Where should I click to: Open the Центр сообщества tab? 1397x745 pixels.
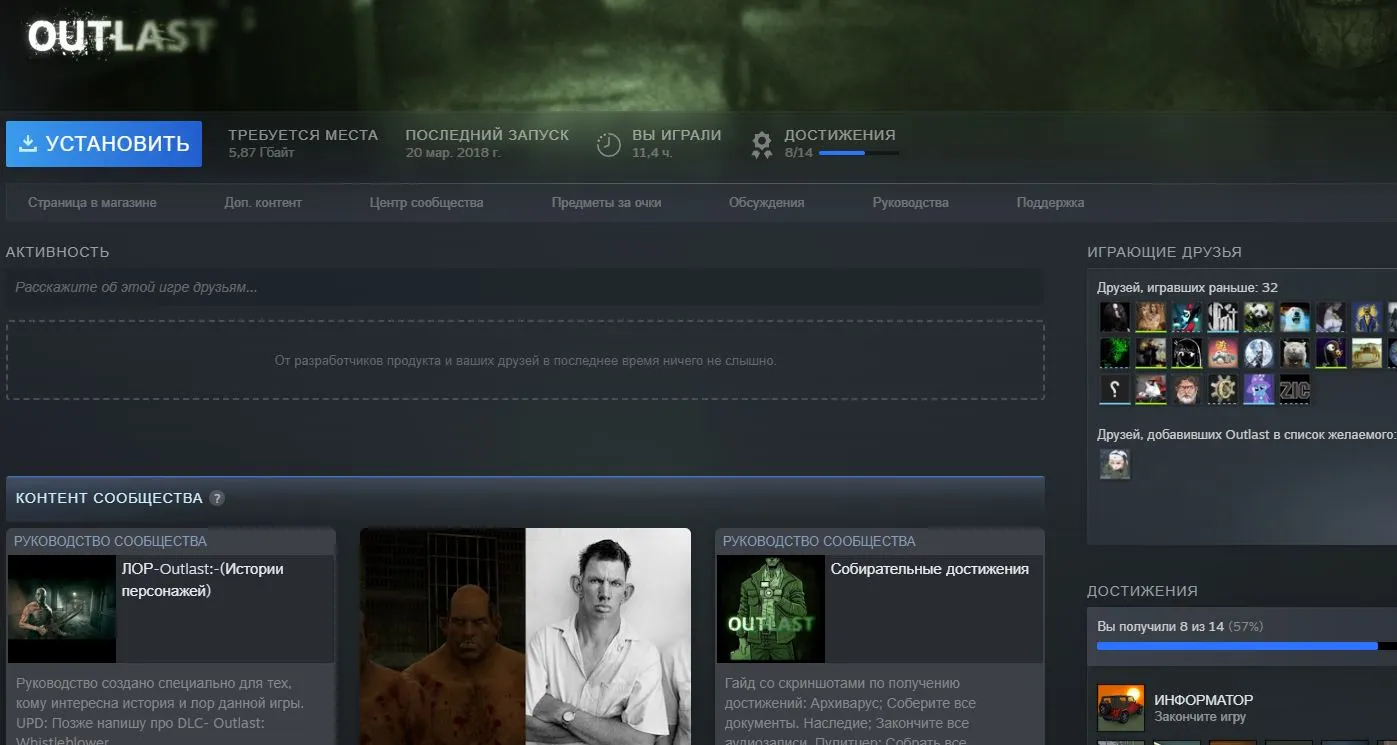(x=426, y=202)
